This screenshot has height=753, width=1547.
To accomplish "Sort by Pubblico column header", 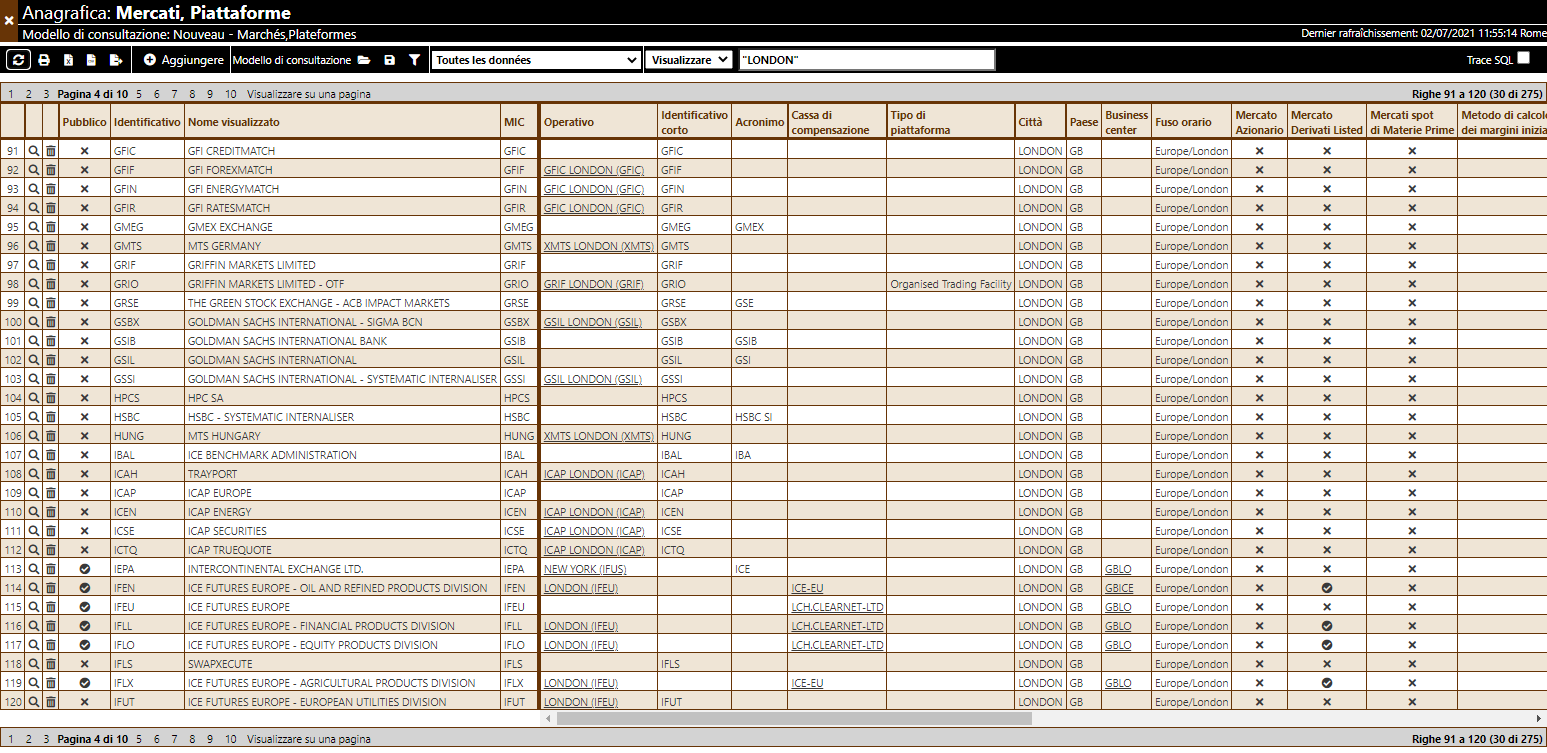I will click(x=84, y=122).
